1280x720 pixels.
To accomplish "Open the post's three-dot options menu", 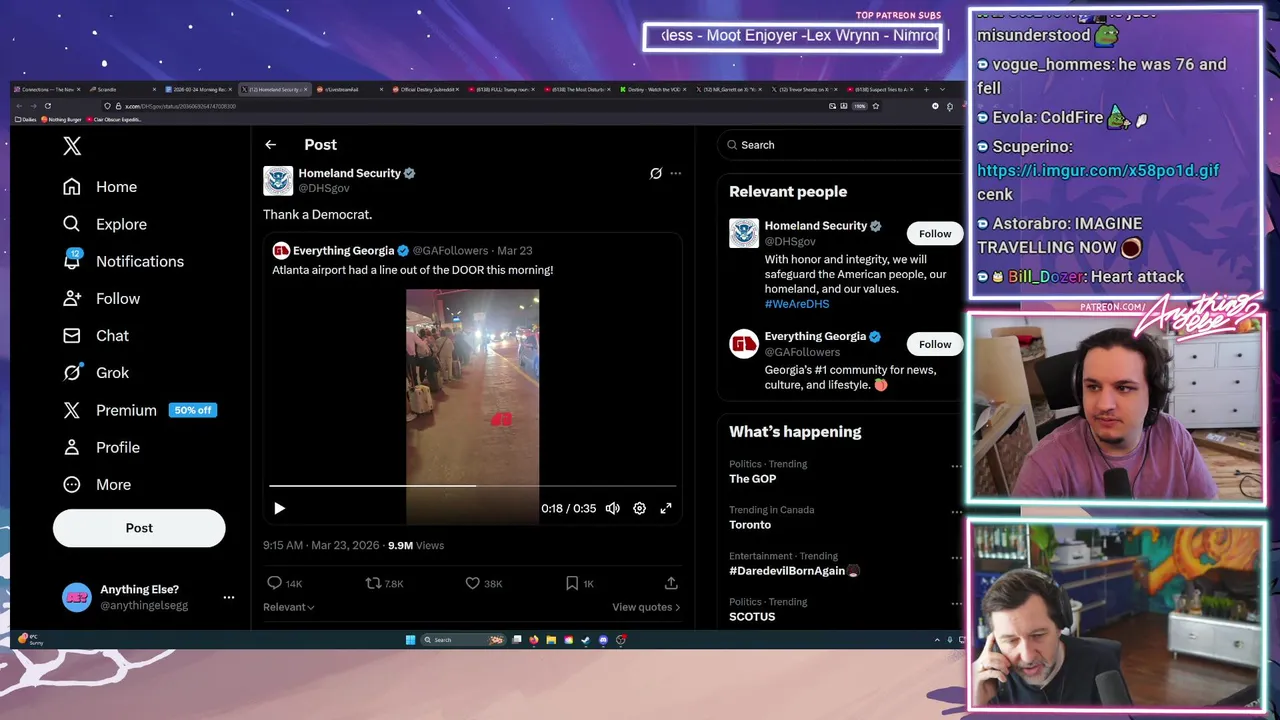I will click(676, 173).
